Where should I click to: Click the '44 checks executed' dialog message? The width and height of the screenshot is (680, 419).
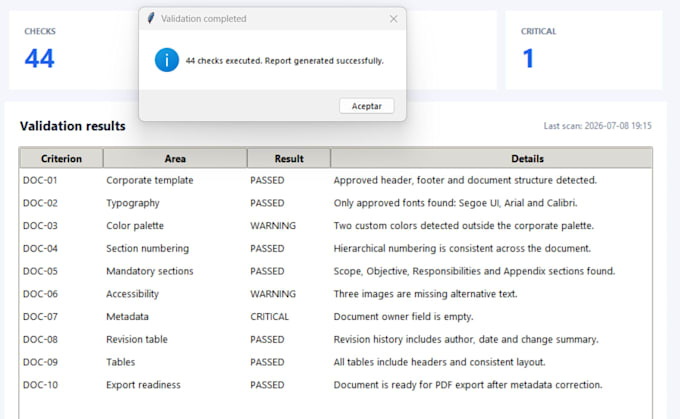coord(285,61)
